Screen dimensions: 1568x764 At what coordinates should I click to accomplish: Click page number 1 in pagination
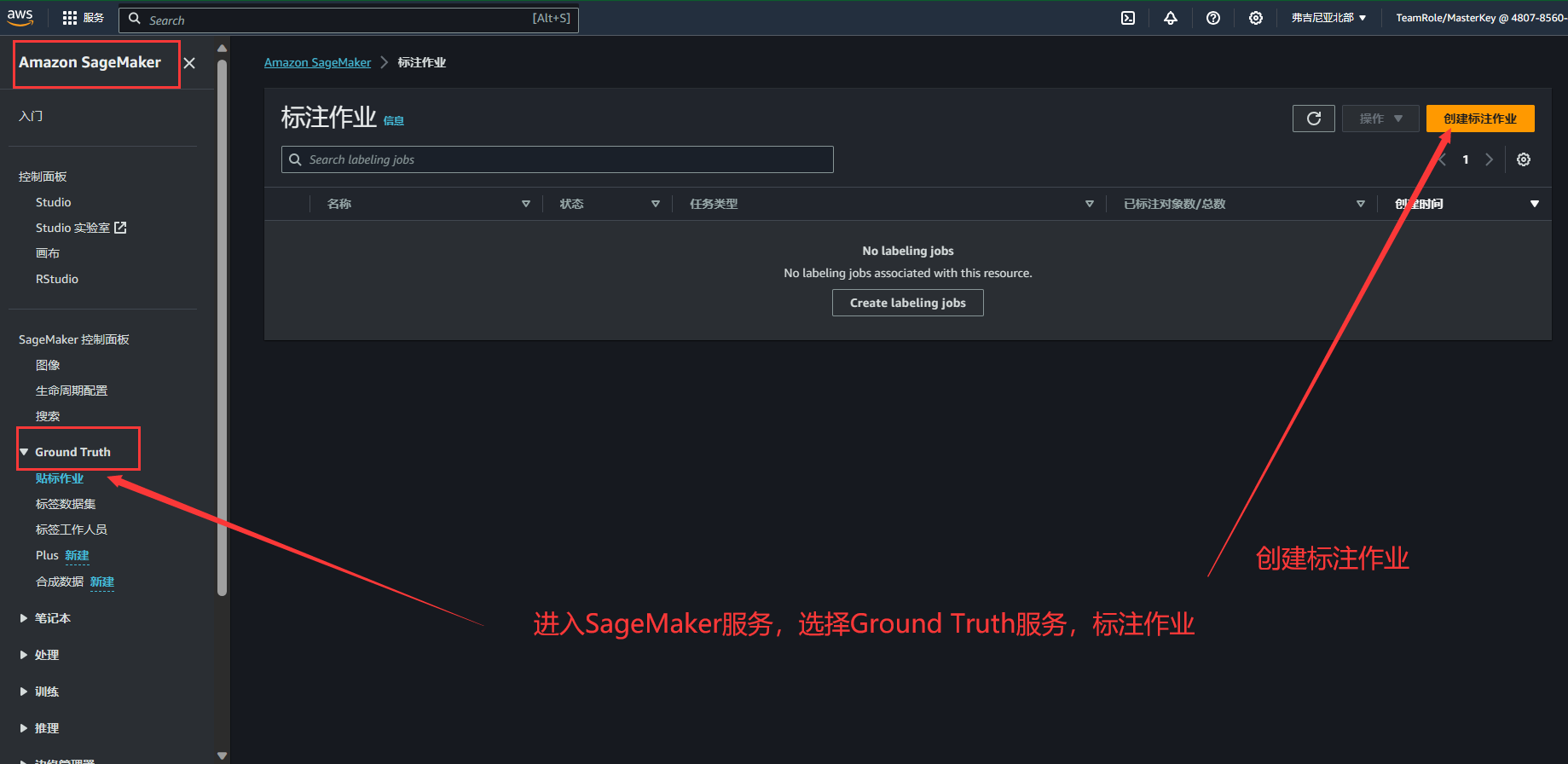1466,159
